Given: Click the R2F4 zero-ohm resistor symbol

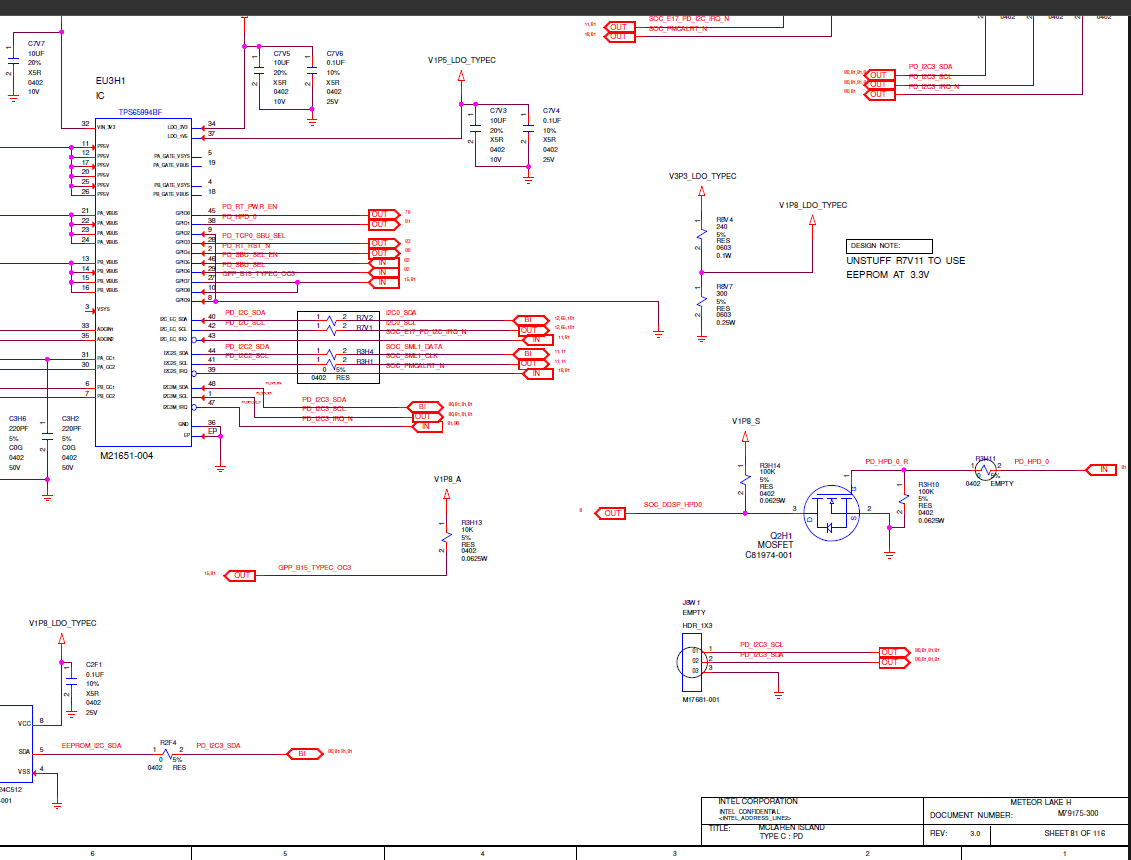Looking at the screenshot, I should [x=167, y=754].
